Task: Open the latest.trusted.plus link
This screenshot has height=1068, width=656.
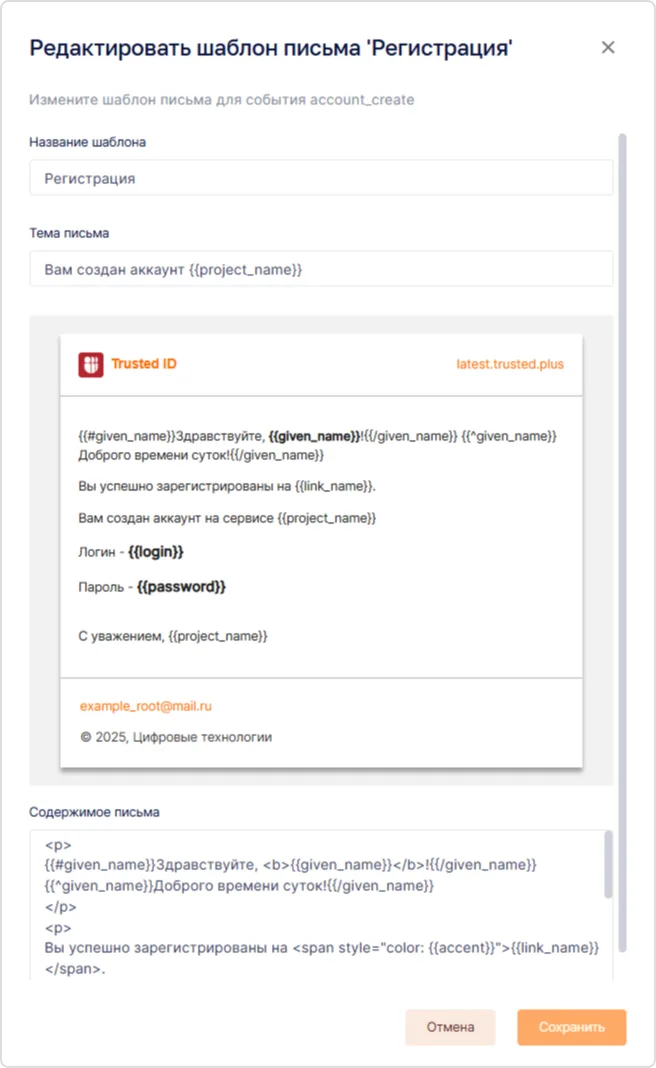Action: click(x=509, y=364)
